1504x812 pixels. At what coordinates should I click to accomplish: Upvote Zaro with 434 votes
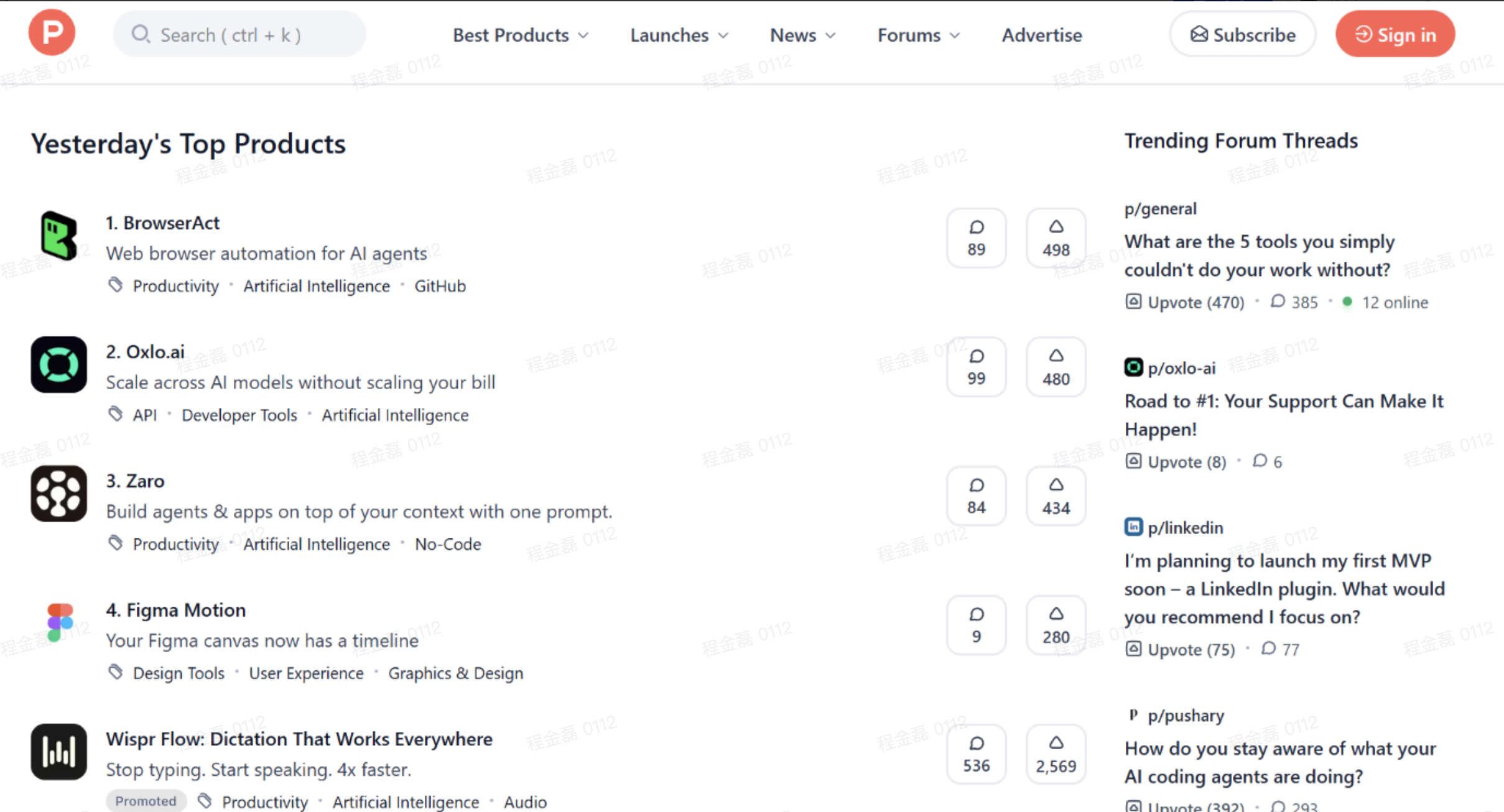pos(1056,496)
